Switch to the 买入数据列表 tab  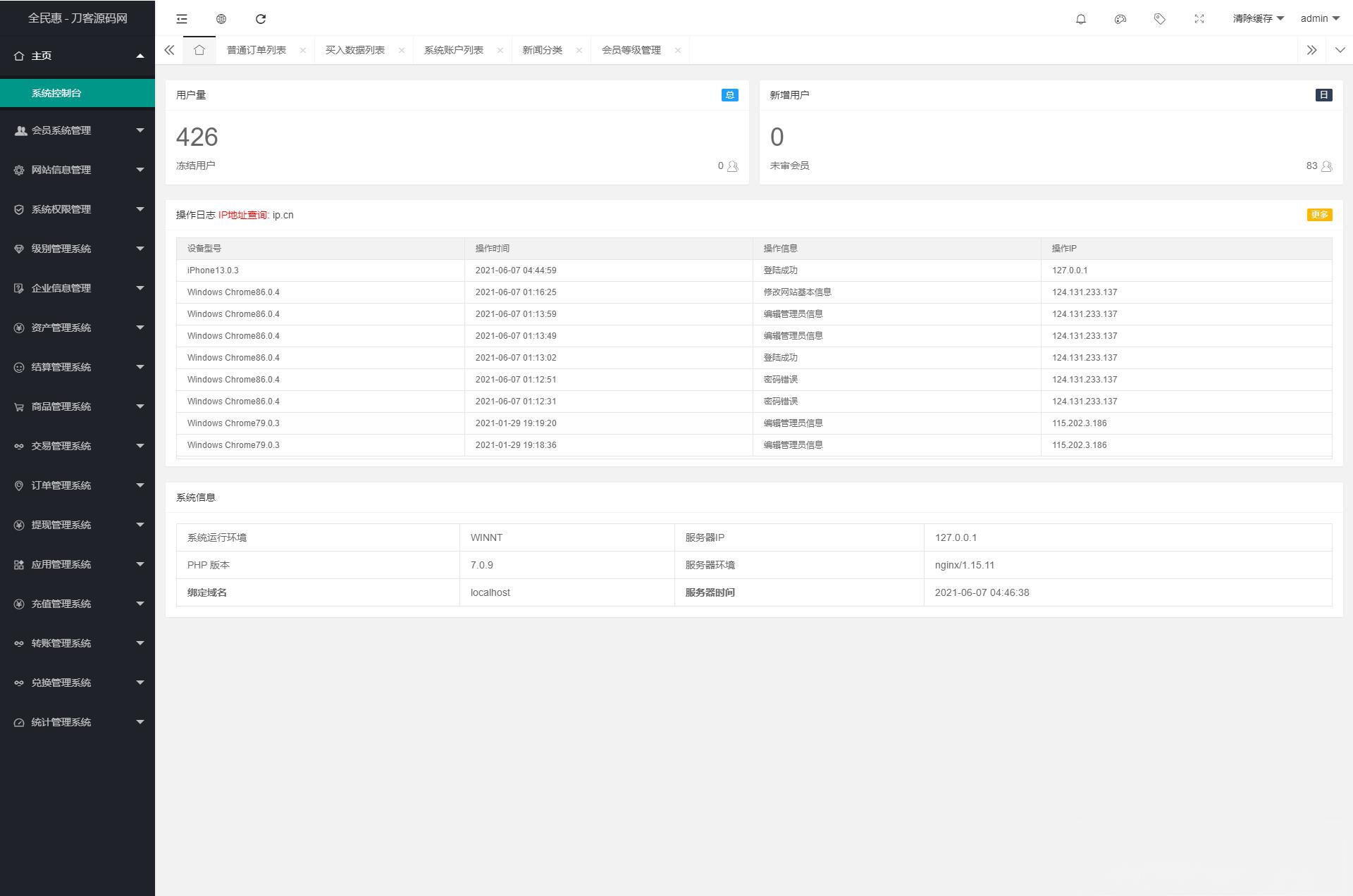355,50
